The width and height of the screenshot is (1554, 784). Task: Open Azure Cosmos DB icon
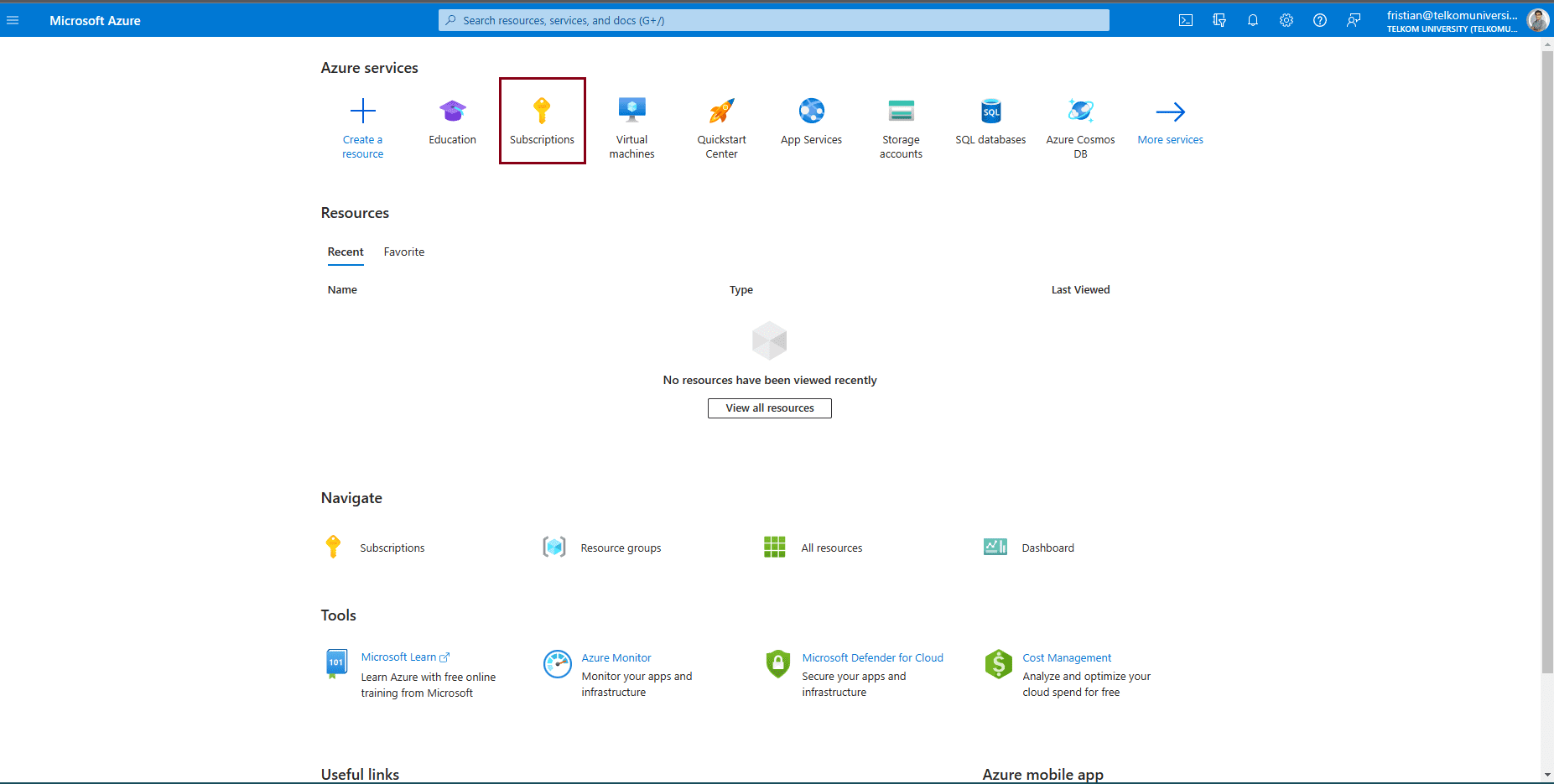click(1081, 111)
